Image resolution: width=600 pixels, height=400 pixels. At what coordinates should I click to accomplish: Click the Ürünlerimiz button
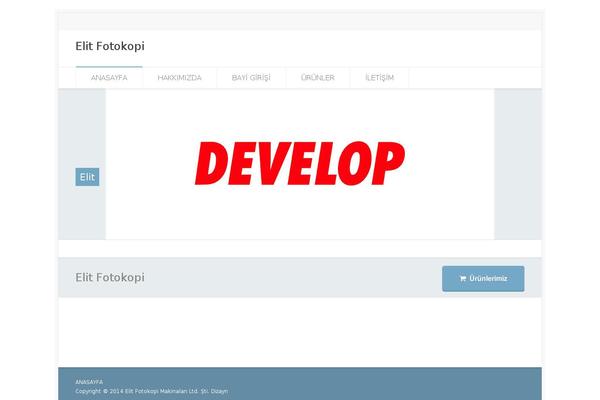[x=483, y=279]
